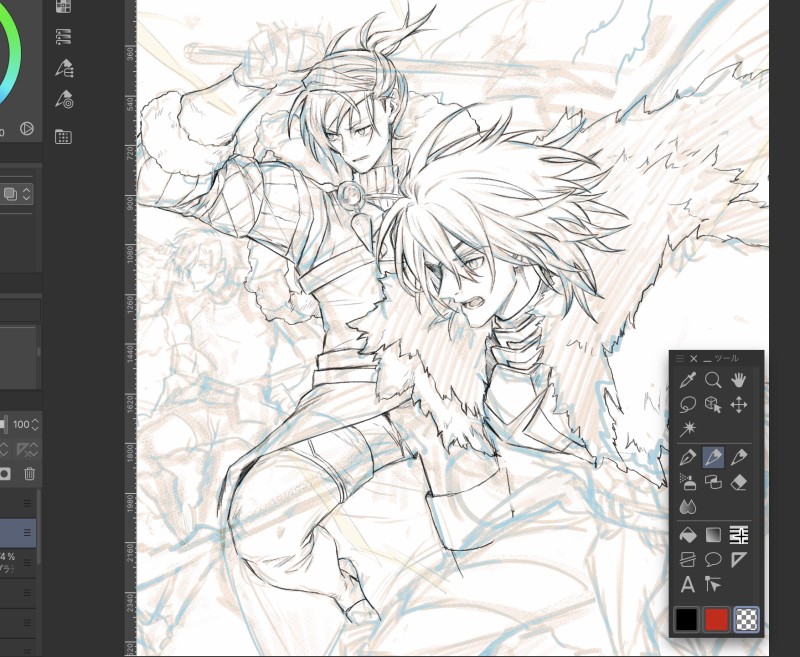Click the mask circle icon beside trash
Screen dimensions: 800x657
pyautogui.click(x=5, y=474)
